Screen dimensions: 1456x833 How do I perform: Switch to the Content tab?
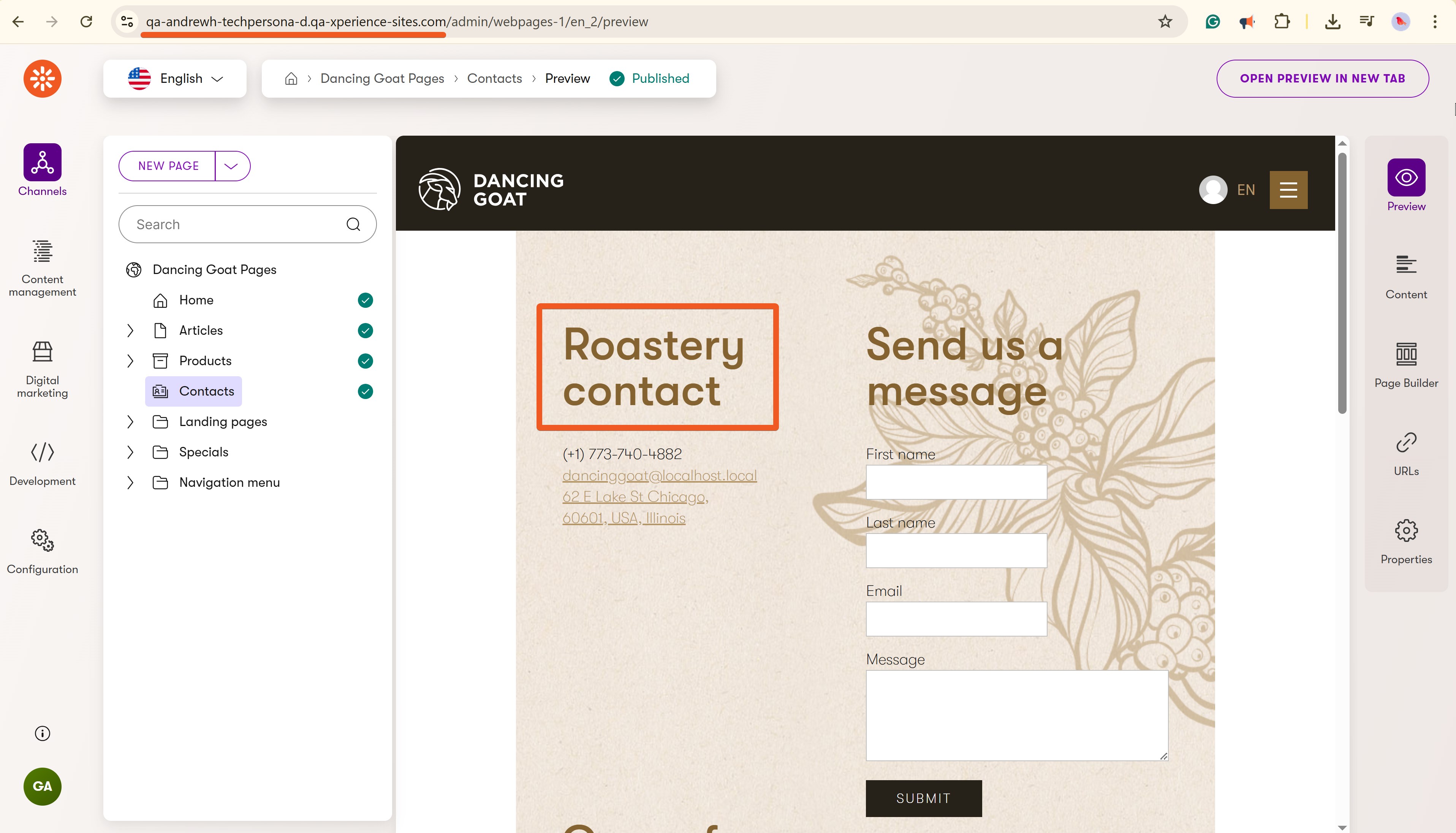[1406, 277]
